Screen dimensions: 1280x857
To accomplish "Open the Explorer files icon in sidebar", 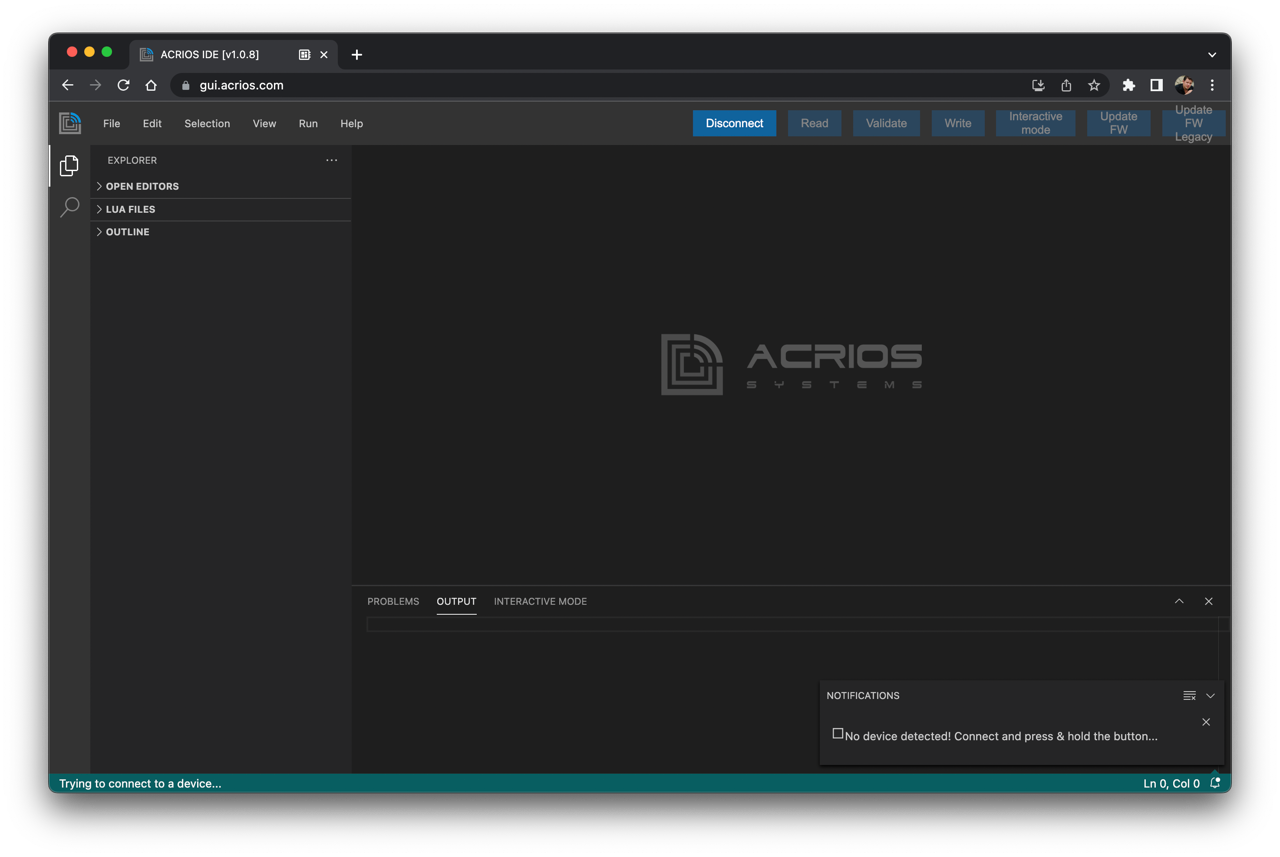I will point(69,165).
